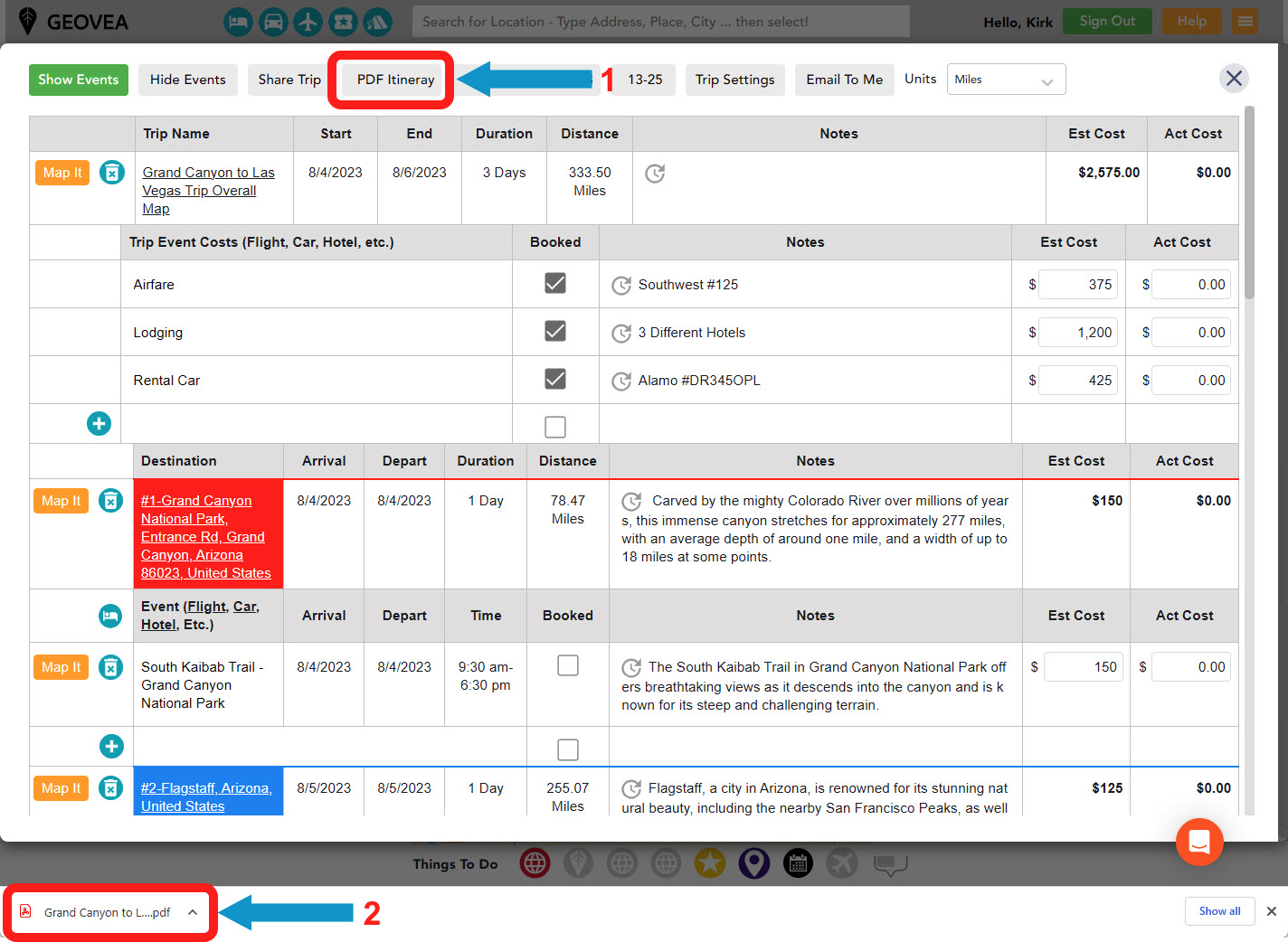Open the orange hamburger menu
The height and width of the screenshot is (942, 1288).
1245,21
